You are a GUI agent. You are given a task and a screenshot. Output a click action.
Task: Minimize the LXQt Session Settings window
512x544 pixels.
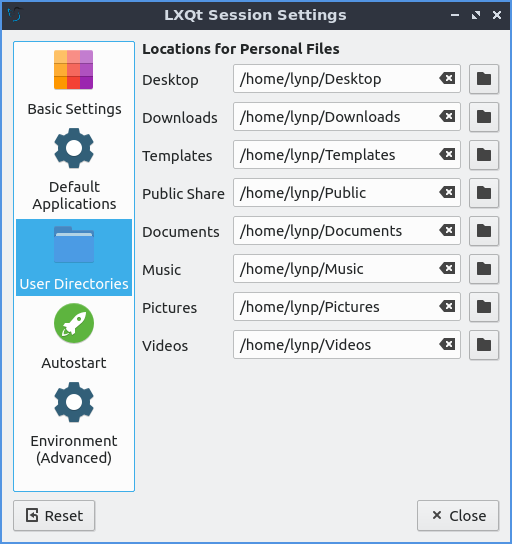click(455, 15)
